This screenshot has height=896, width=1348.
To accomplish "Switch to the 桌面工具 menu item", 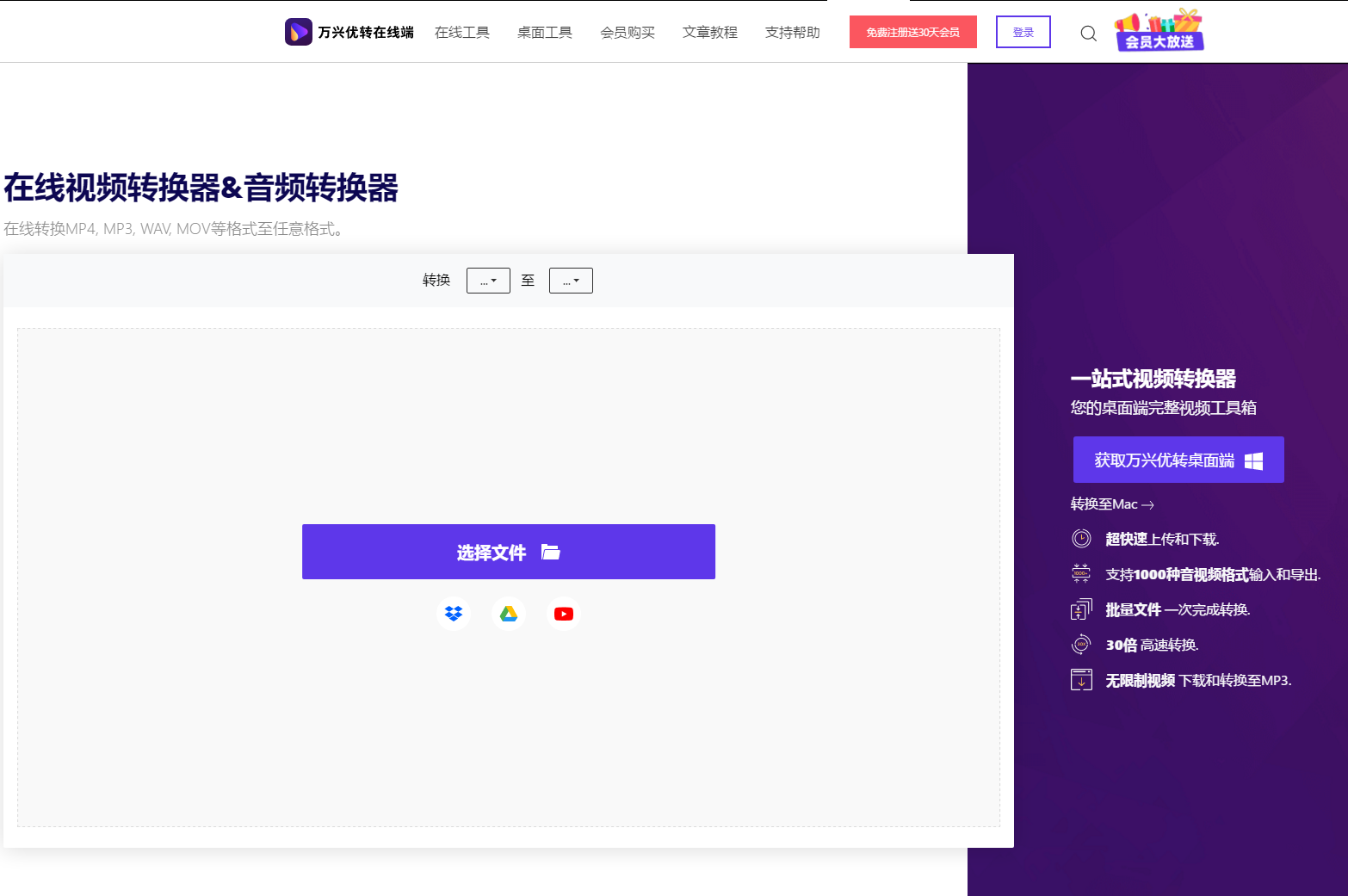I will (x=544, y=32).
